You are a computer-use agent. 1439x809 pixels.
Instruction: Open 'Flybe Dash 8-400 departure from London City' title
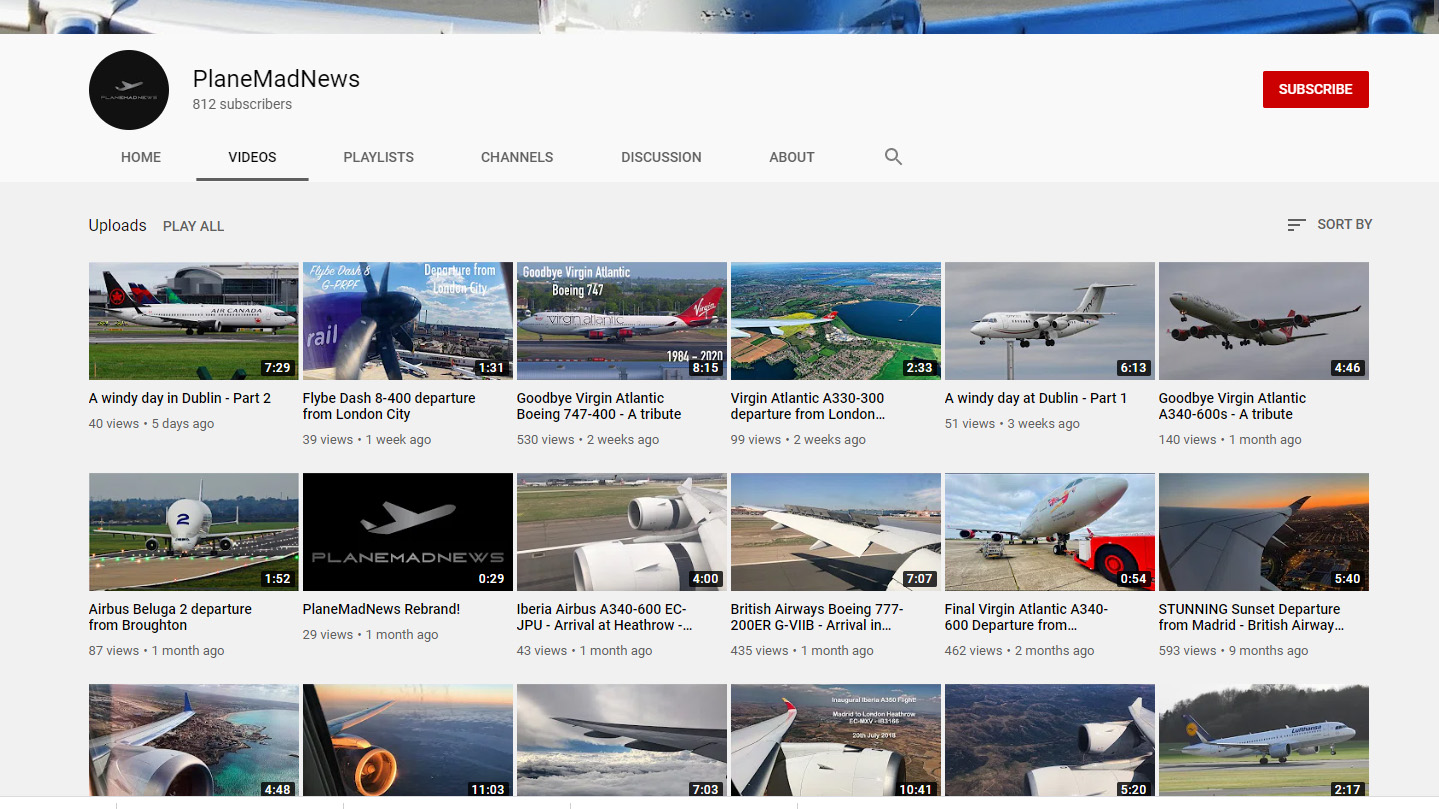[389, 406]
